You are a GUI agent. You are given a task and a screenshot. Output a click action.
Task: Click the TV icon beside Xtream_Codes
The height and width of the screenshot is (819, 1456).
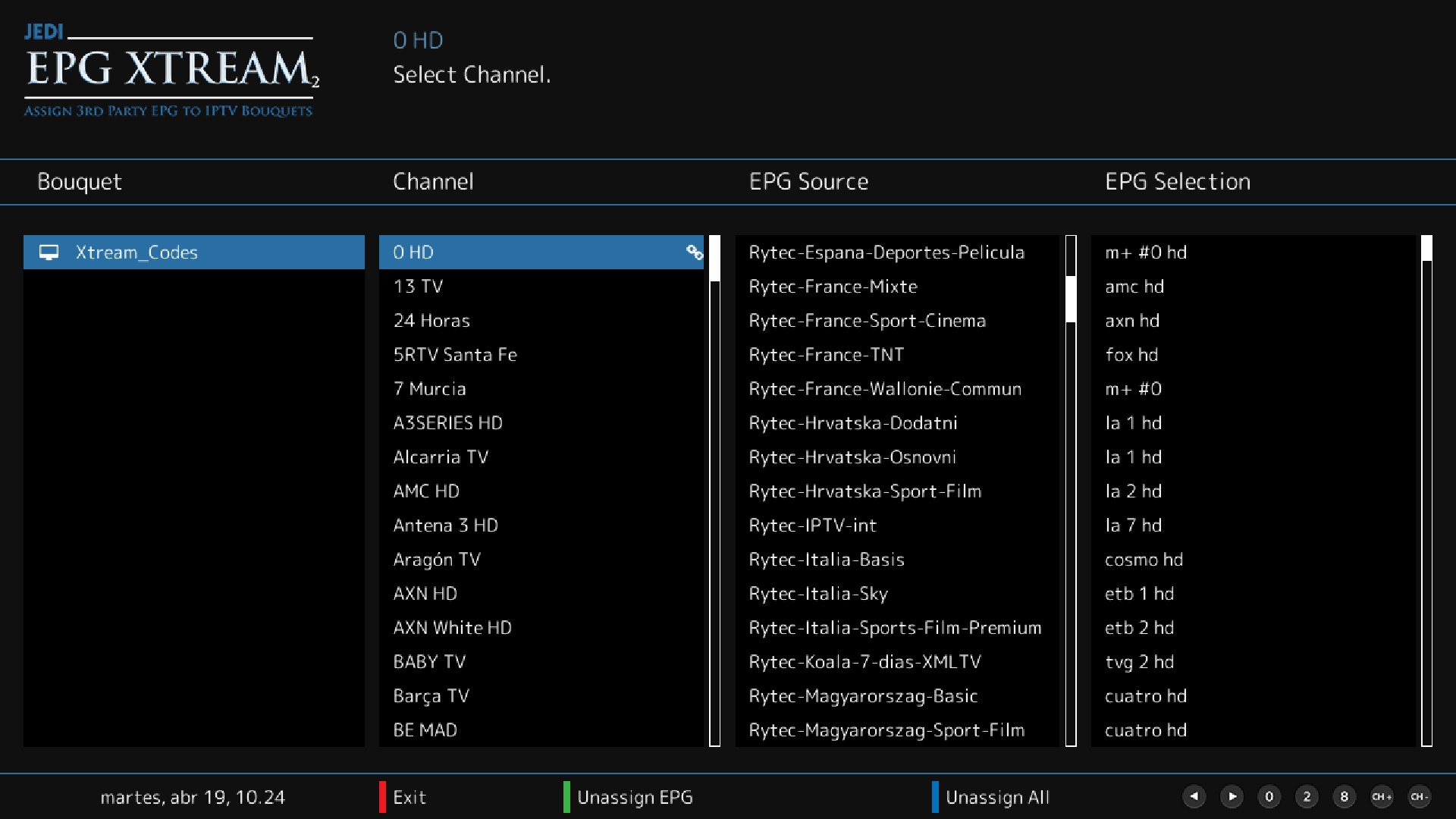coord(49,253)
